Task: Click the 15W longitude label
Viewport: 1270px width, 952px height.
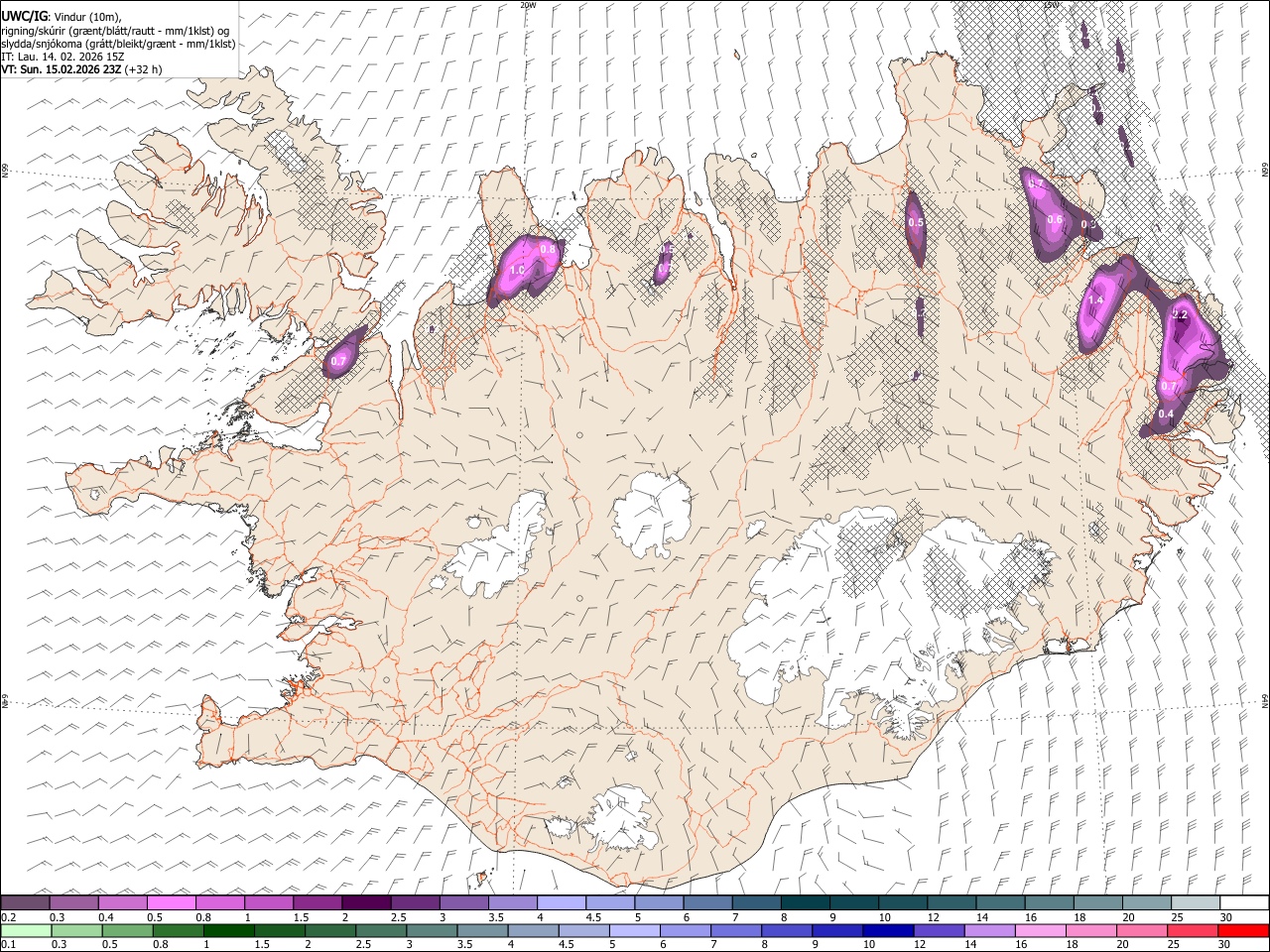Action: [1051, 5]
